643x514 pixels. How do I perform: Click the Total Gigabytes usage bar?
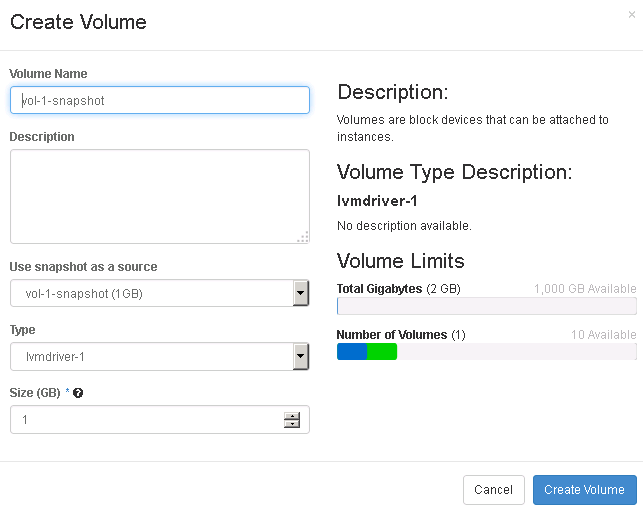pos(486,306)
